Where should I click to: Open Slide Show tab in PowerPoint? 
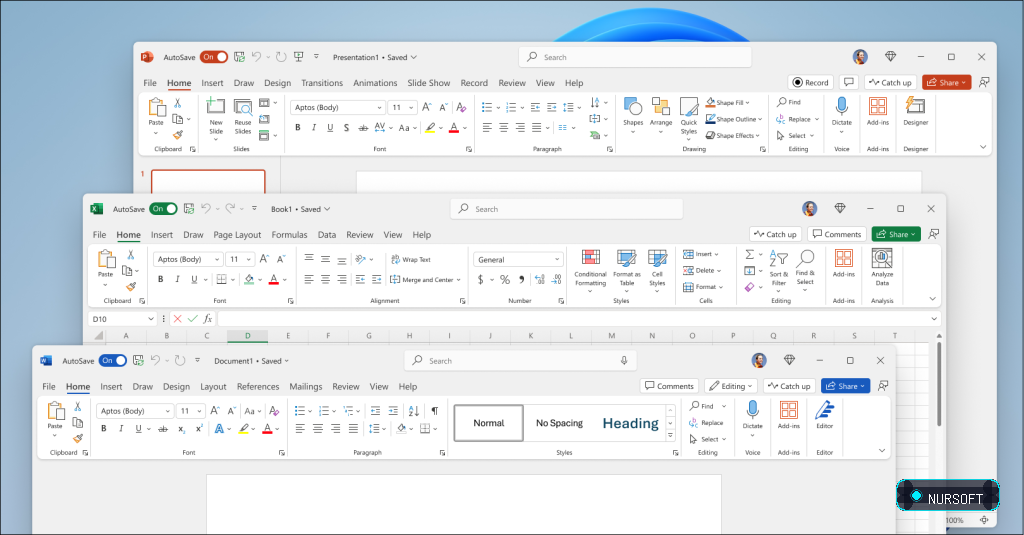point(428,83)
